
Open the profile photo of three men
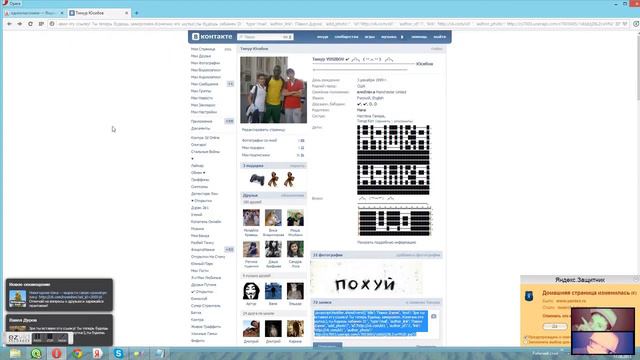273,90
